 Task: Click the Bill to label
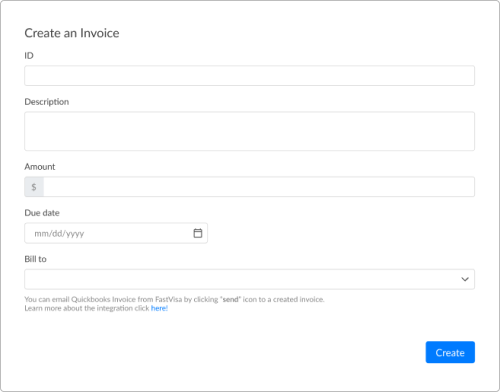[x=35, y=259]
